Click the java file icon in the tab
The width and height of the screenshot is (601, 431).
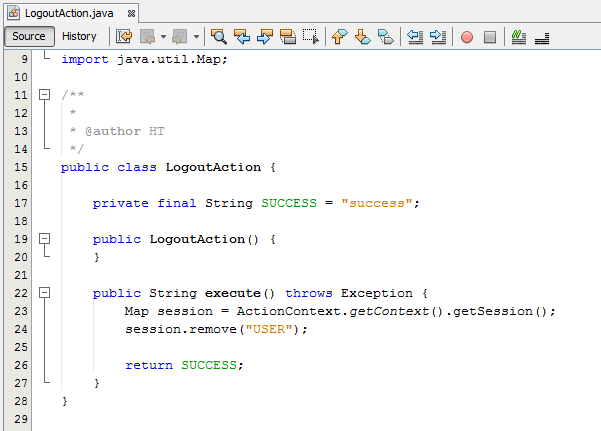click(14, 13)
